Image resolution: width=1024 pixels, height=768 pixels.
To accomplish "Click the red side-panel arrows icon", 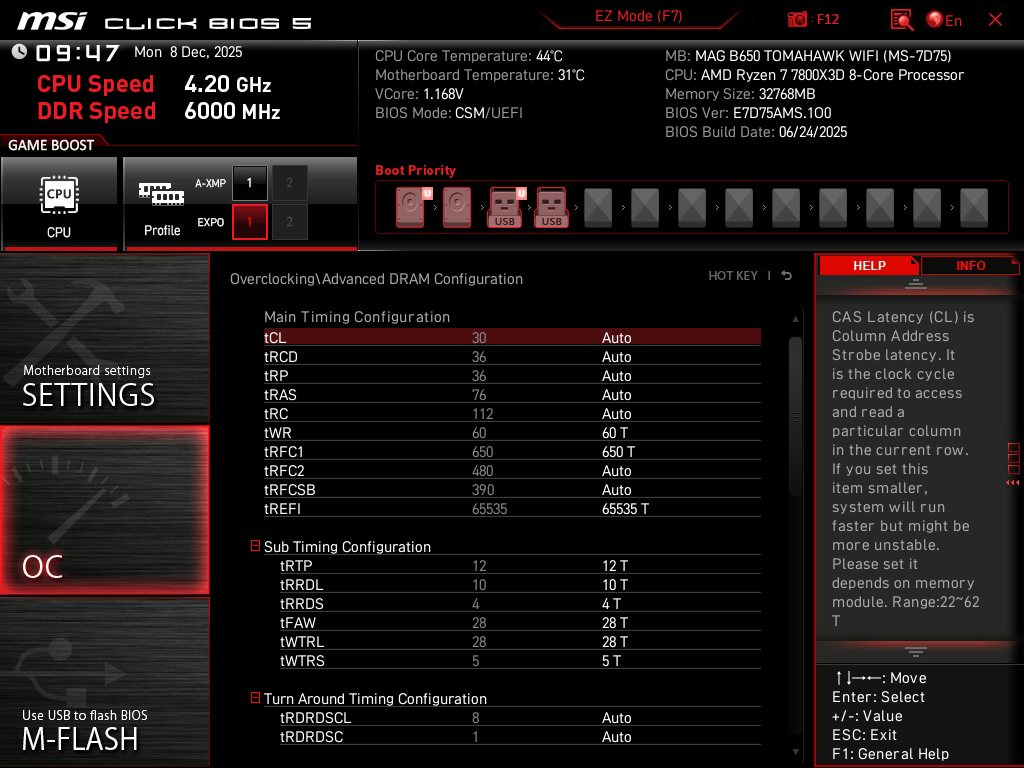I will click(1013, 482).
